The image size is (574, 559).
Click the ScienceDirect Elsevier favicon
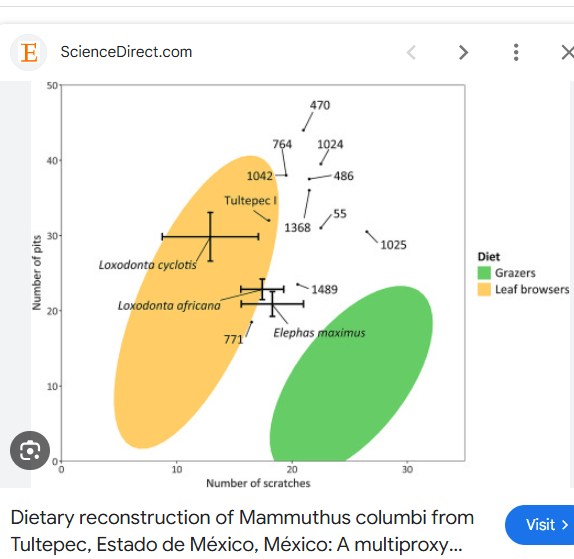click(29, 52)
